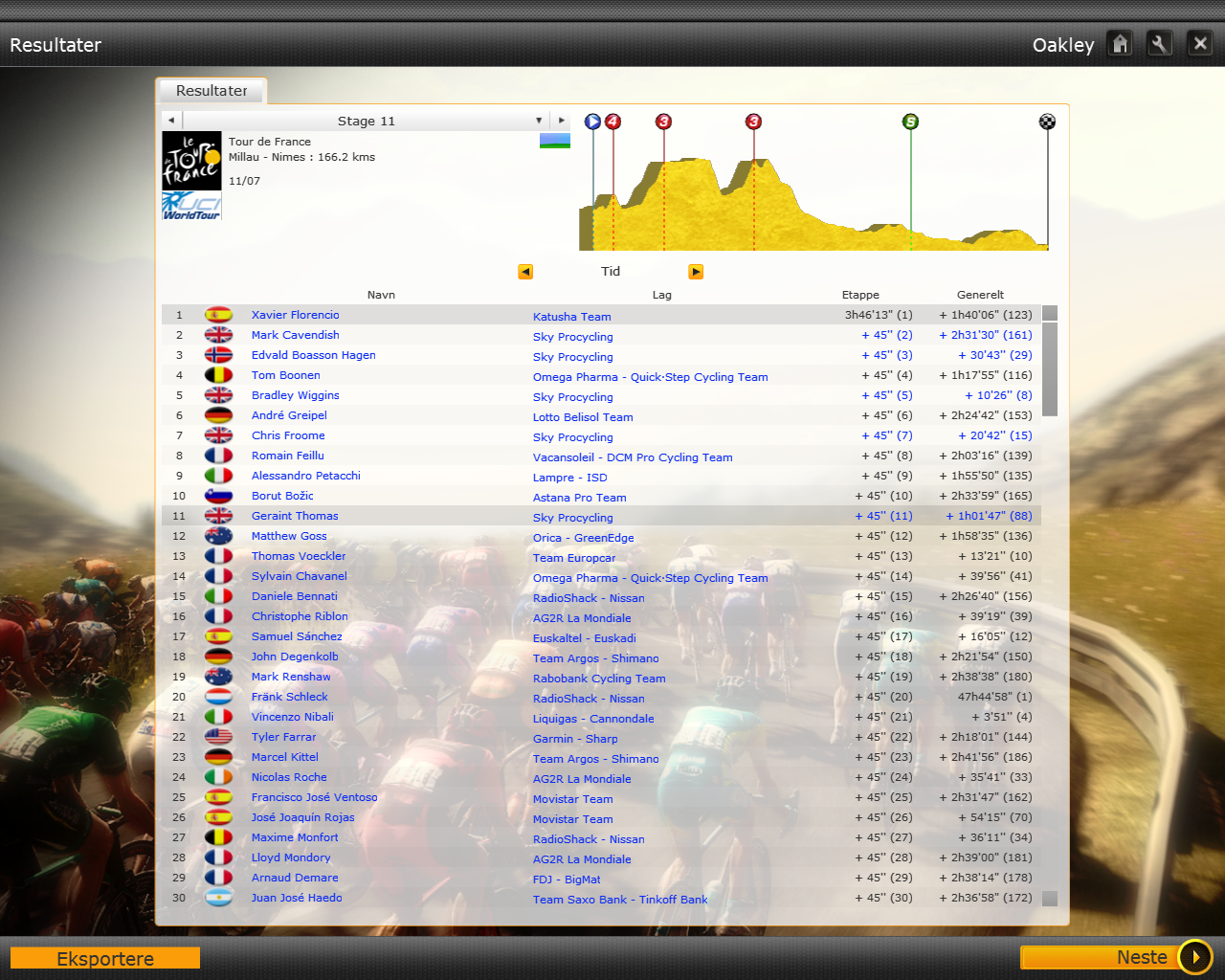Click the Tour de France logo
1225x980 pixels.
(191, 161)
